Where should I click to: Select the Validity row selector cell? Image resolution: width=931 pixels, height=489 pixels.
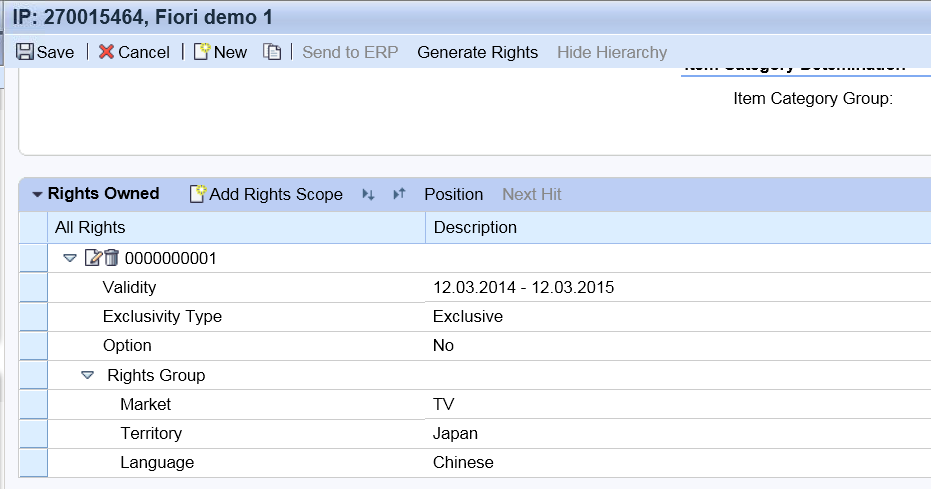[33, 288]
